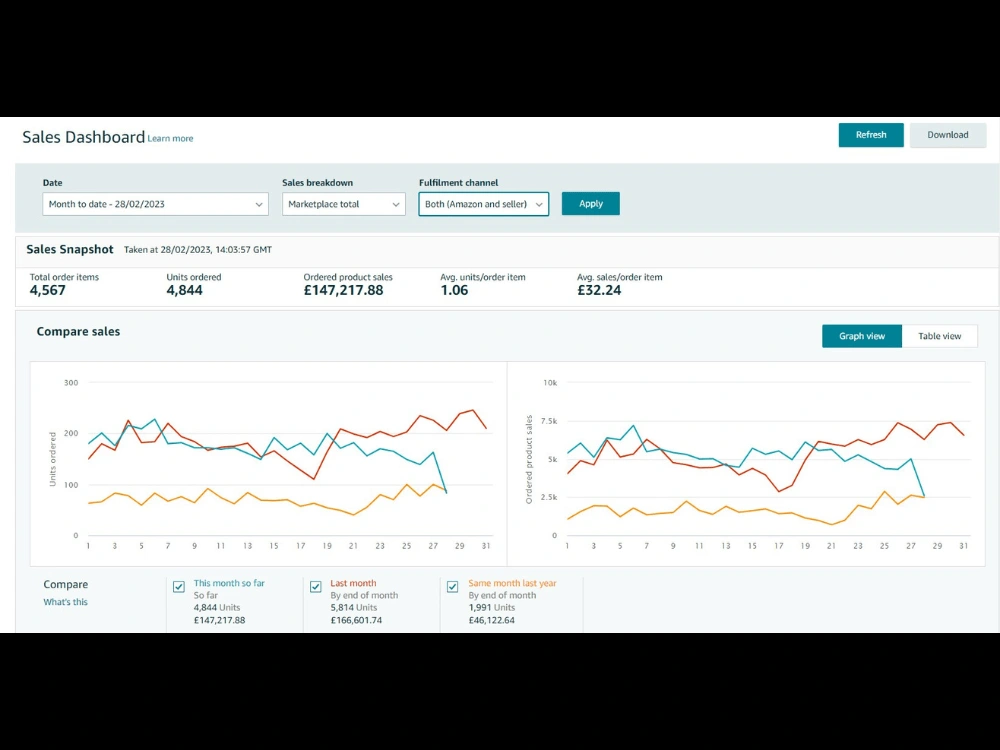This screenshot has width=1000, height=750.
Task: Click Avg. units/order item value 1.06
Action: [454, 290]
